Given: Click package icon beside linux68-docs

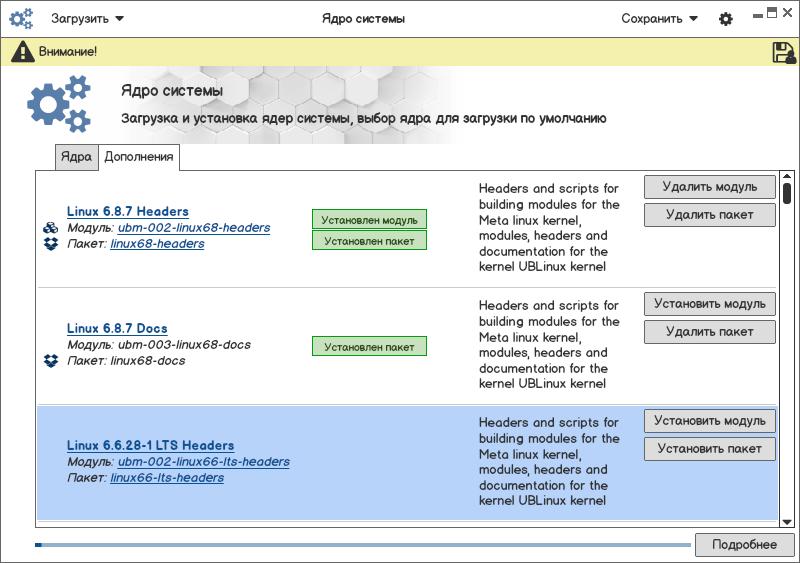Looking at the screenshot, I should click(51, 361).
